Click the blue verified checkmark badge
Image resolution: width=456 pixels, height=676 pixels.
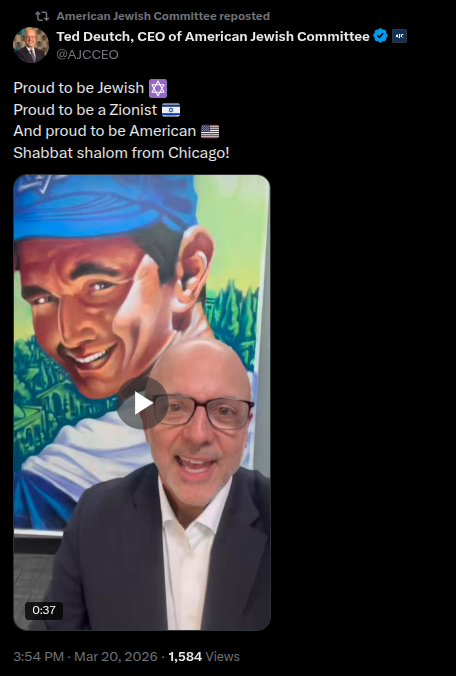[x=380, y=36]
